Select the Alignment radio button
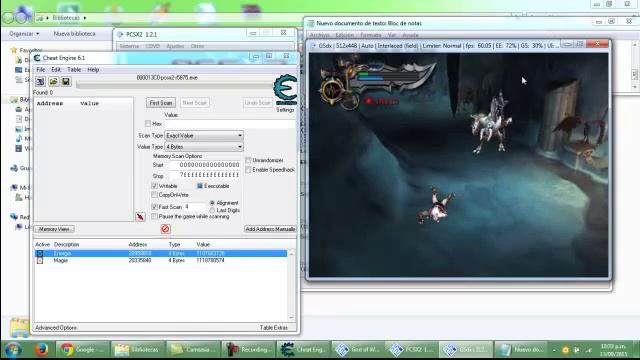 [x=212, y=203]
